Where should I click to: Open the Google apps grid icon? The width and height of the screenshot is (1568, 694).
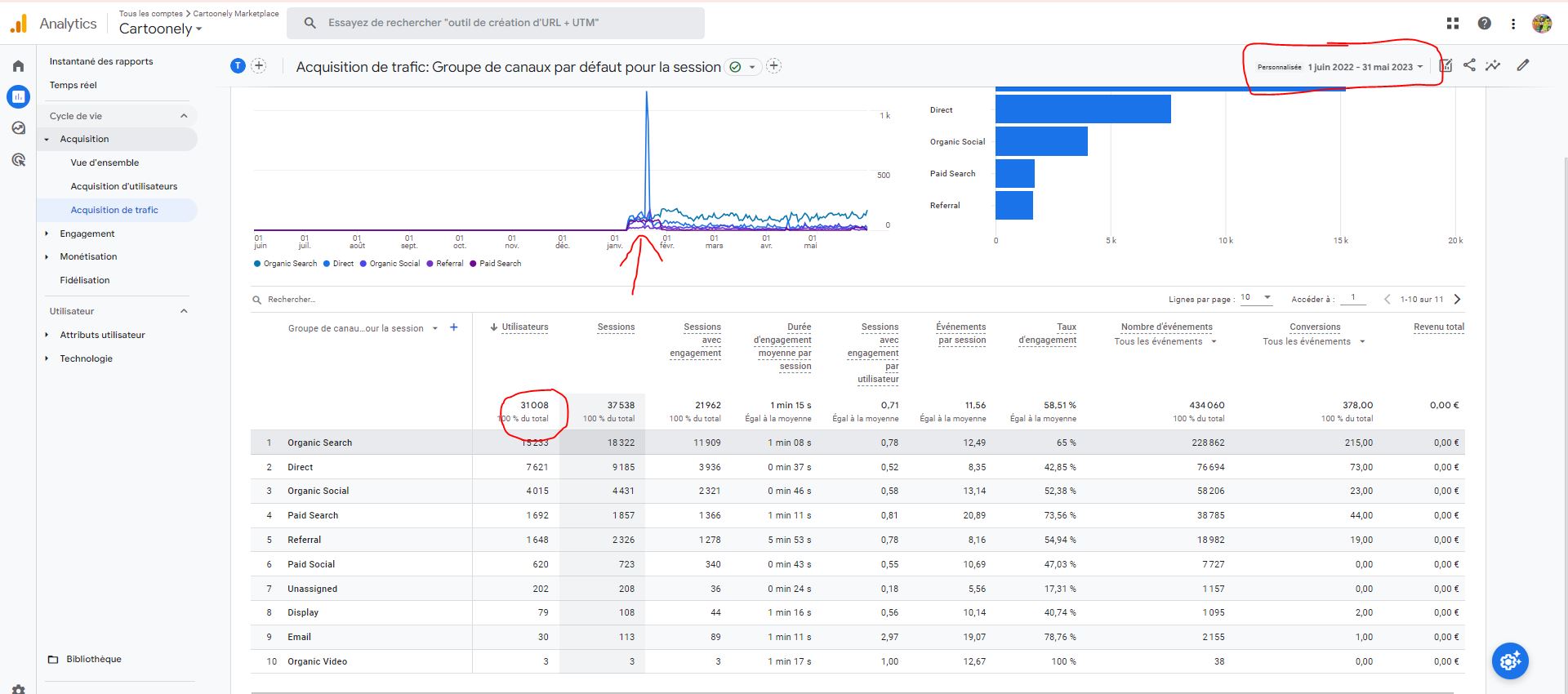(1453, 24)
